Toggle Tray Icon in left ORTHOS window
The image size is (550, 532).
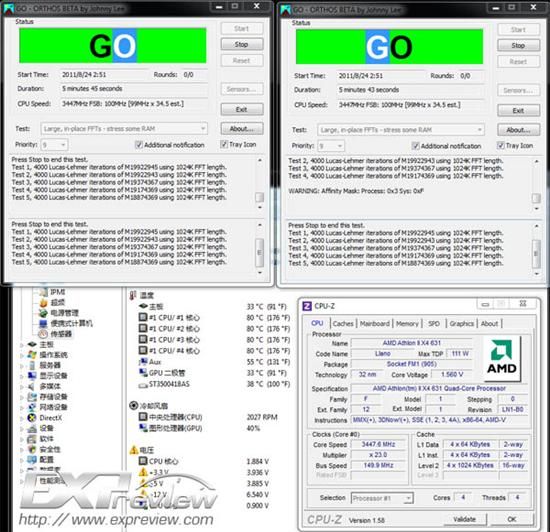click(239, 144)
